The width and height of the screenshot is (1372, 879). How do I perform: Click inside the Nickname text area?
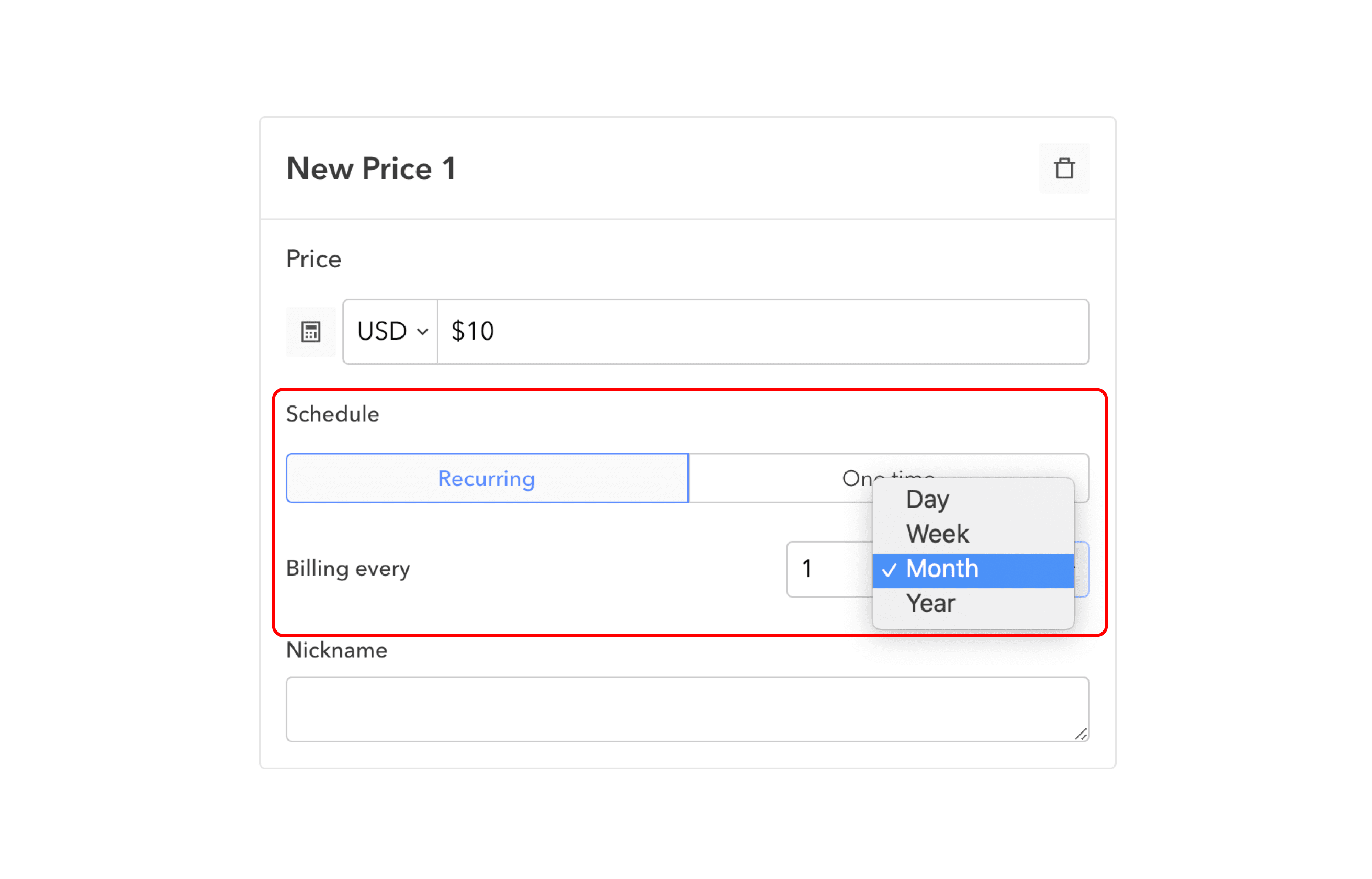[x=685, y=708]
